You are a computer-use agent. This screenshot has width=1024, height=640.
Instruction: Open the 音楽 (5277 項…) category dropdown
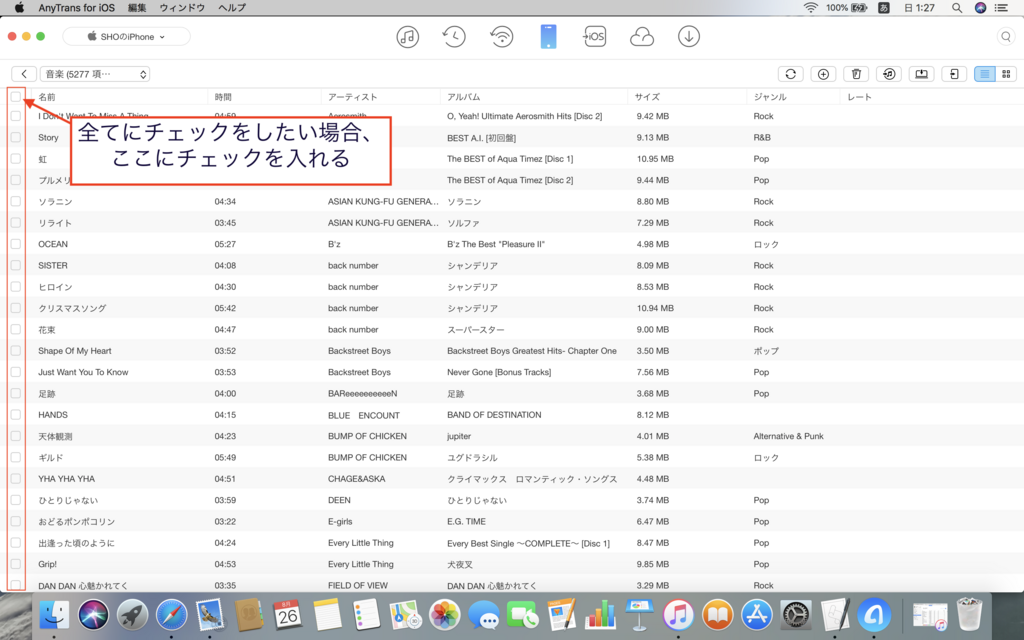pos(95,74)
